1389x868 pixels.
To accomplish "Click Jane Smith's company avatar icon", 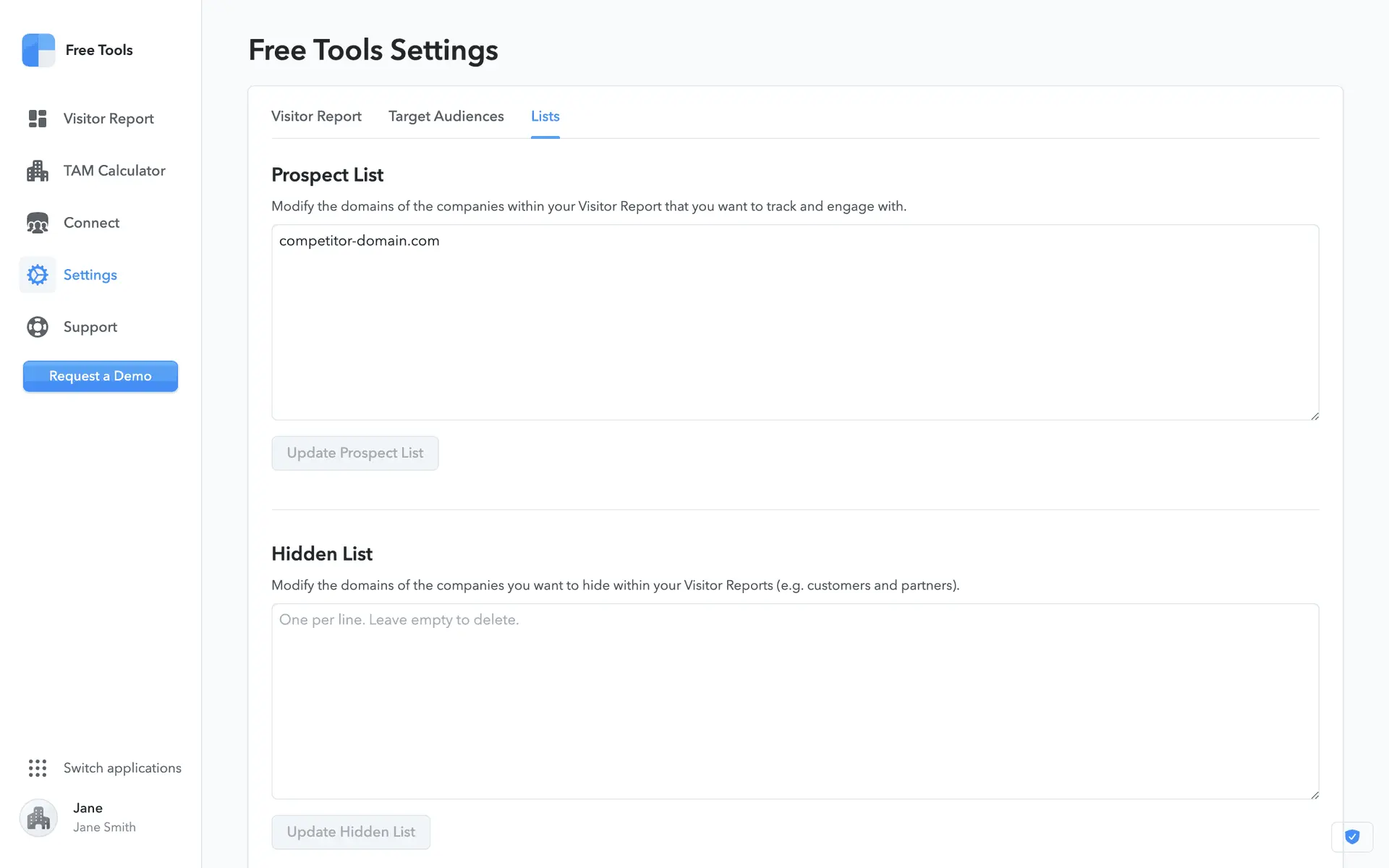I will 38,818.
